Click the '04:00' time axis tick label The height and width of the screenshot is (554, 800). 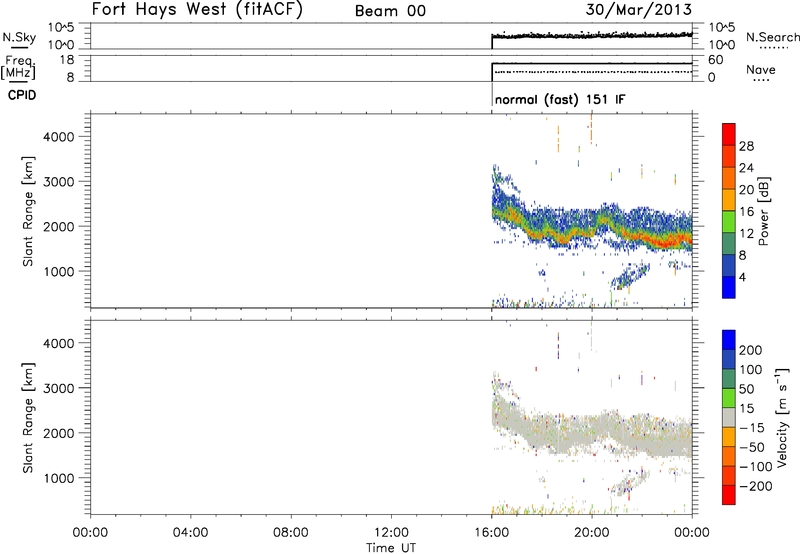point(190,533)
